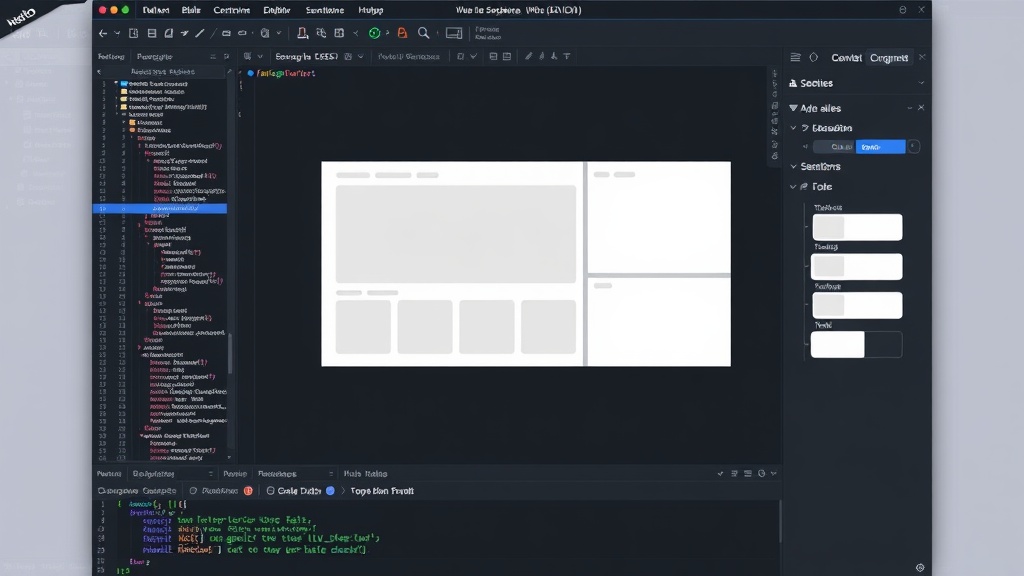The height and width of the screenshot is (576, 1024).
Task: Select the first small grey card on the canvas
Action: point(363,327)
